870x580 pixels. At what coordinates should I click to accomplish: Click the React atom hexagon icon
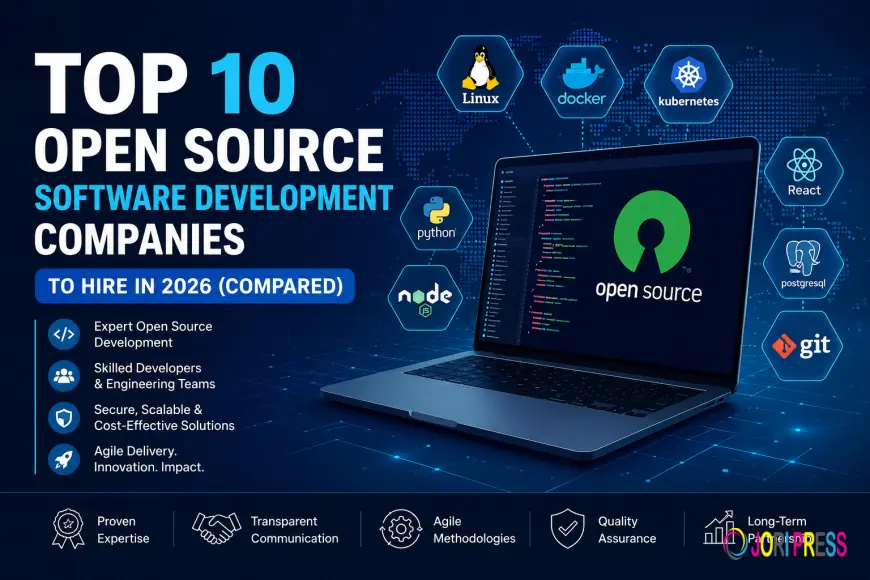click(x=803, y=172)
